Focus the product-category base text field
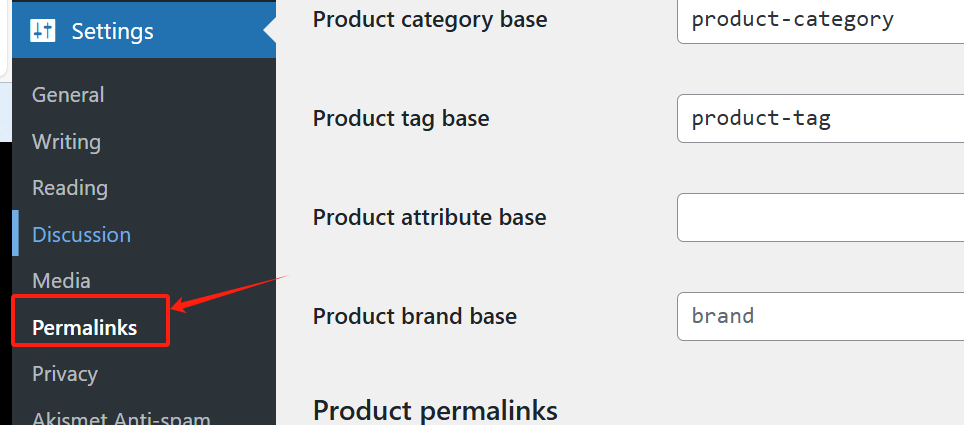964x425 pixels. pyautogui.click(x=820, y=20)
